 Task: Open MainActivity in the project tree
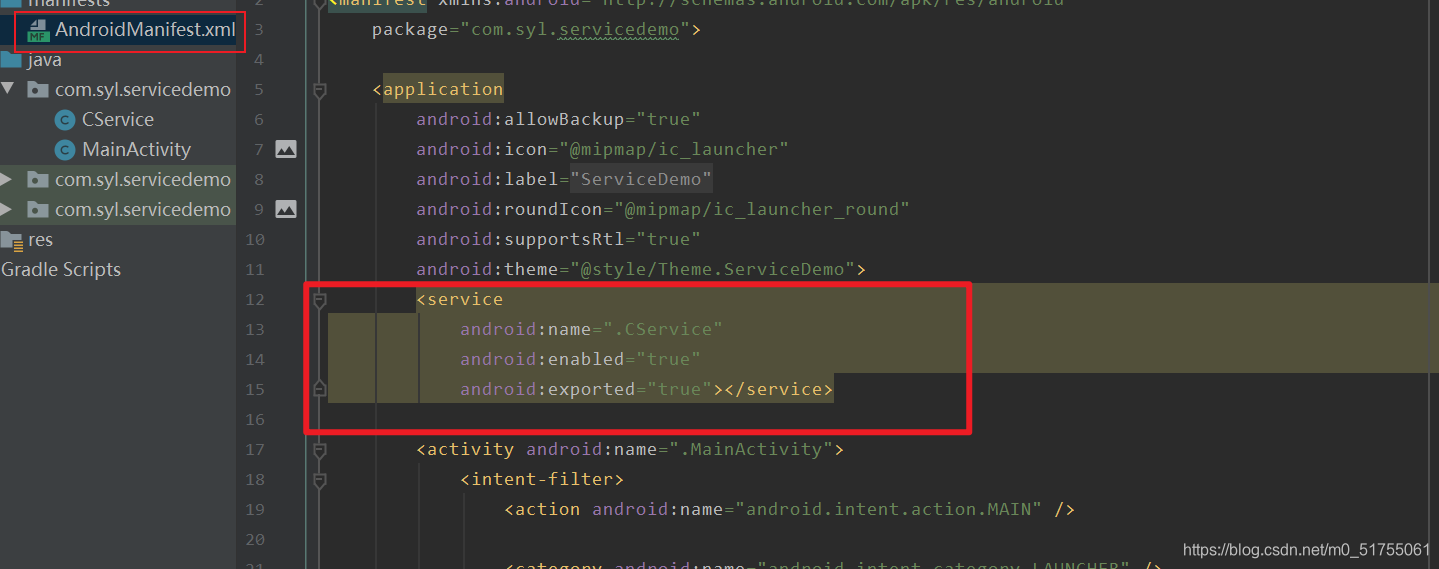pyautogui.click(x=136, y=149)
